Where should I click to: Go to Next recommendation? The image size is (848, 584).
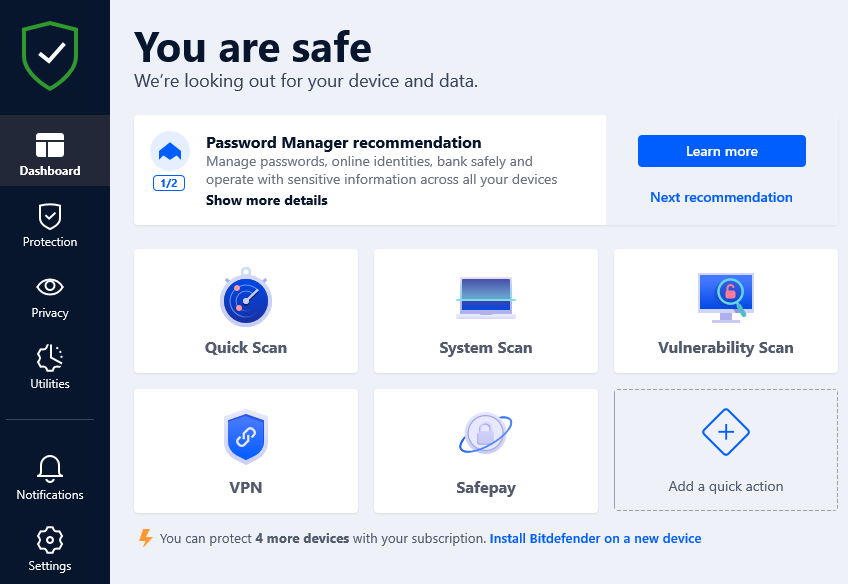721,197
